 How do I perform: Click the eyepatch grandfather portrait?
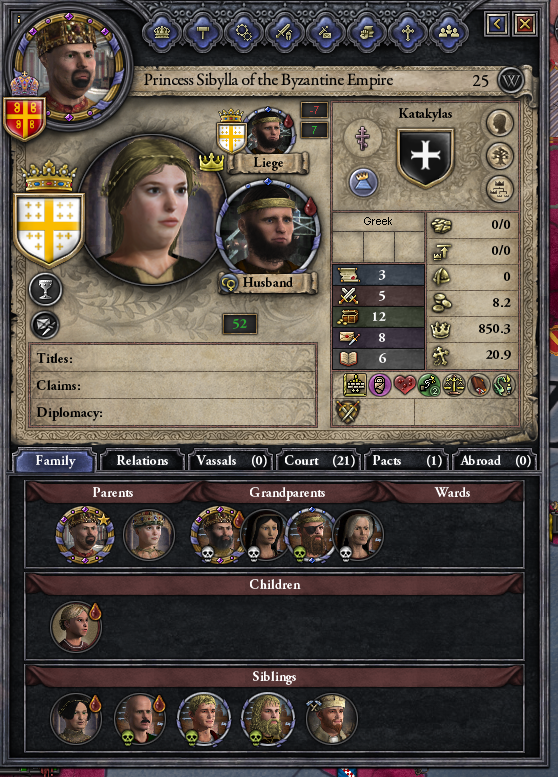coord(310,535)
